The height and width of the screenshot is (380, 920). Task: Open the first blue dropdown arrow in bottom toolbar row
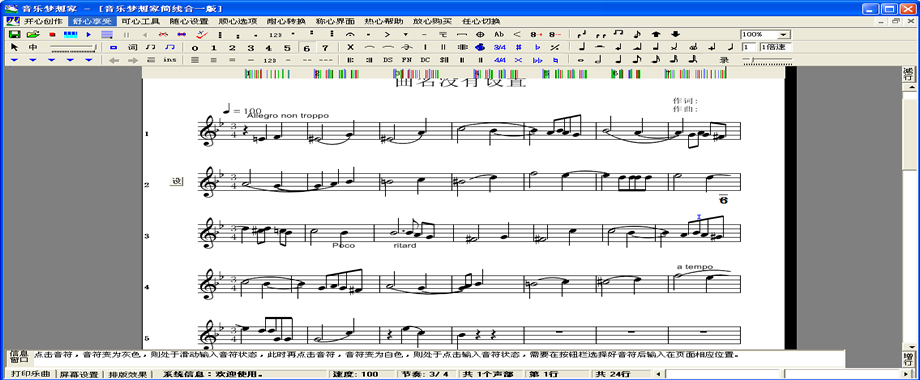click(14, 60)
